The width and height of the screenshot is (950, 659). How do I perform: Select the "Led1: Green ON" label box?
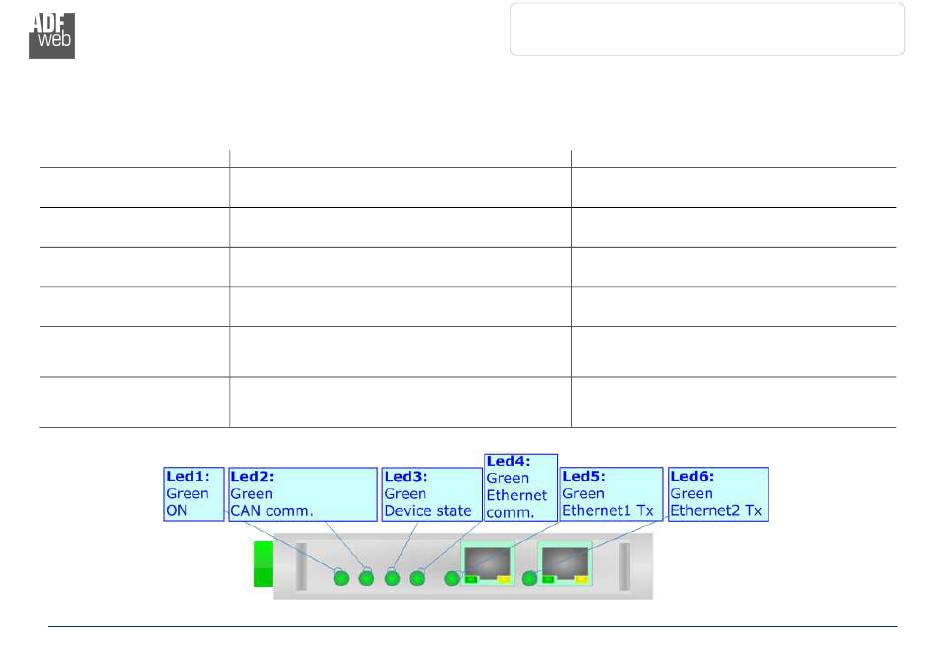click(x=194, y=494)
